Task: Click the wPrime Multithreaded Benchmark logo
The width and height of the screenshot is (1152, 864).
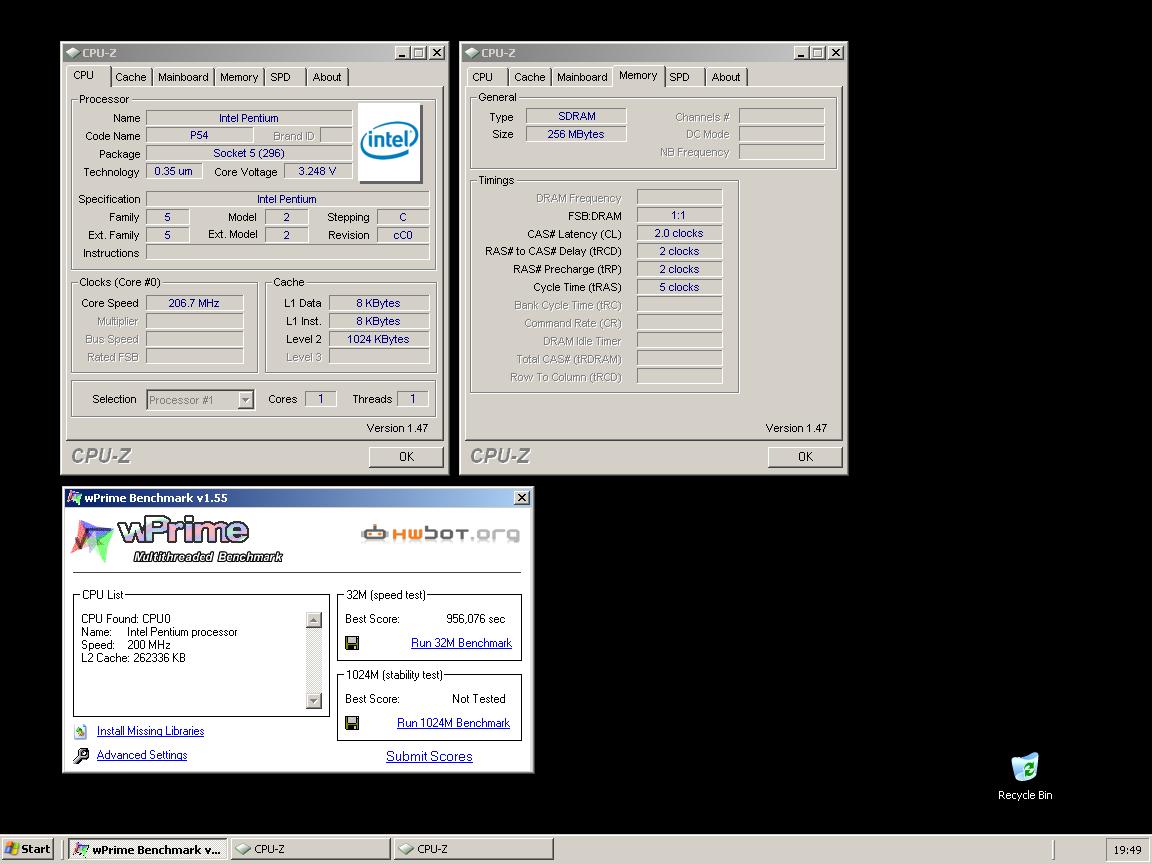Action: coord(178,539)
